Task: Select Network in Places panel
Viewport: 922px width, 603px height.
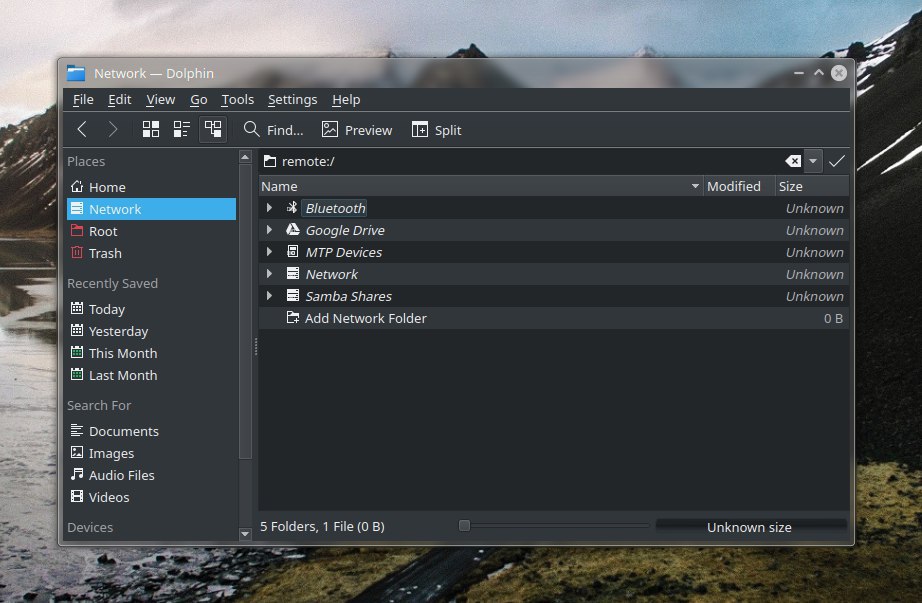Action: (x=152, y=209)
